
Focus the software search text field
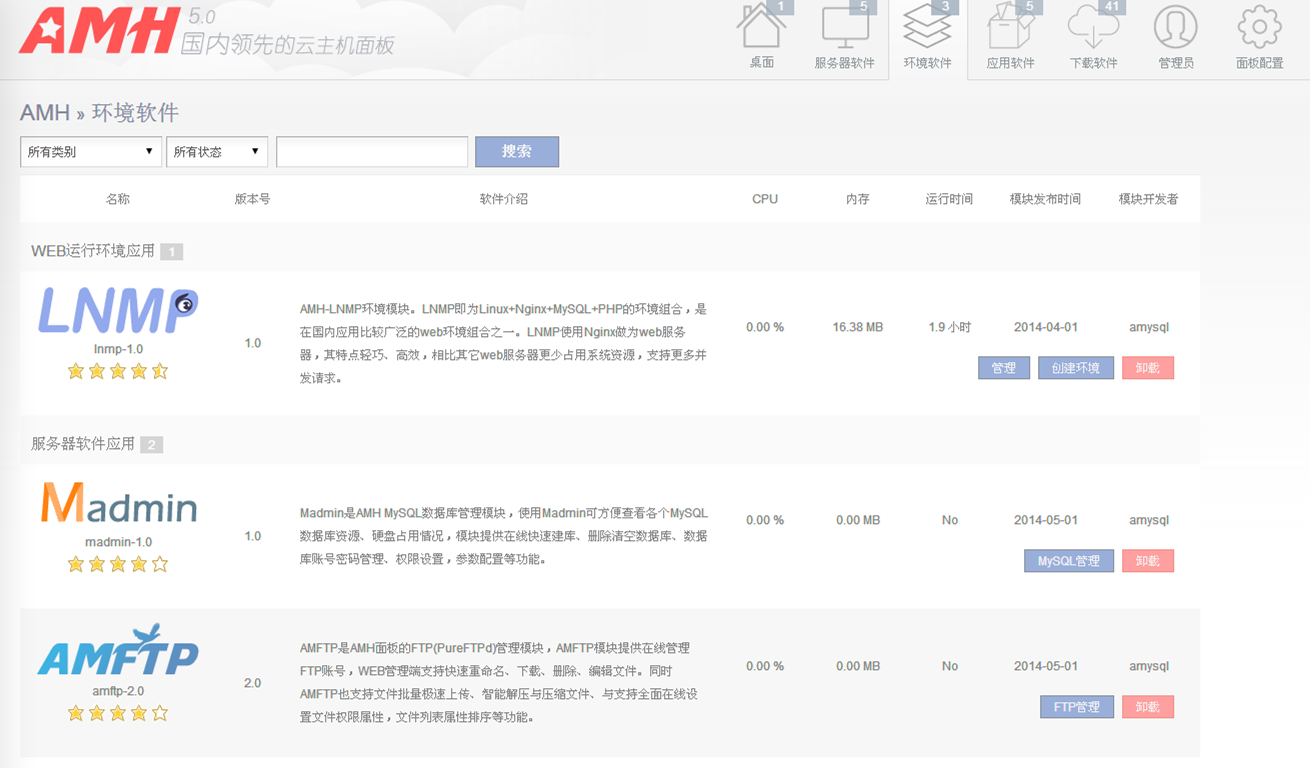pyautogui.click(x=372, y=152)
